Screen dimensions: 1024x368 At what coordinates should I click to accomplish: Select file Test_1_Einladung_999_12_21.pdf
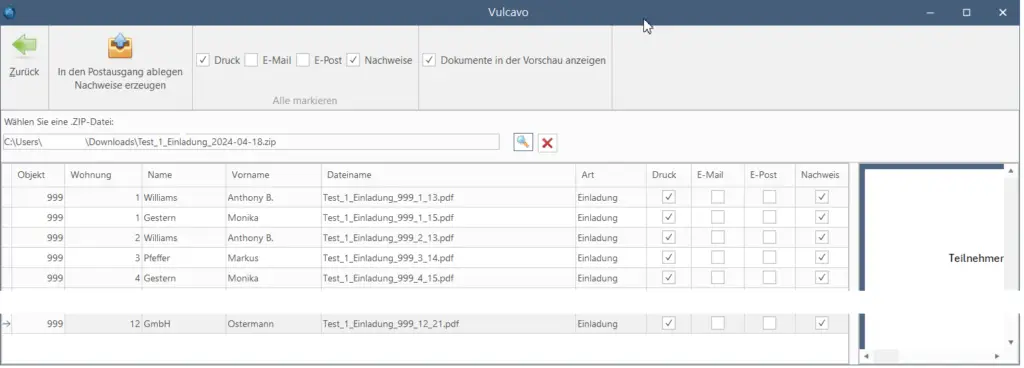[391, 323]
